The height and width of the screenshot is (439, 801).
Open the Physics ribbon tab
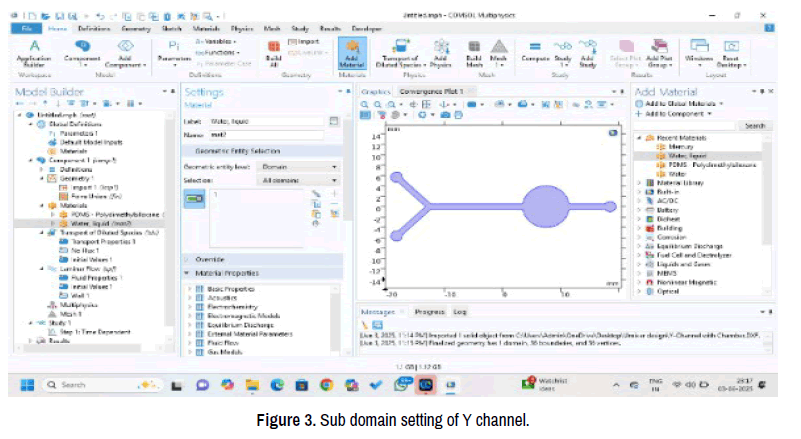tap(242, 29)
